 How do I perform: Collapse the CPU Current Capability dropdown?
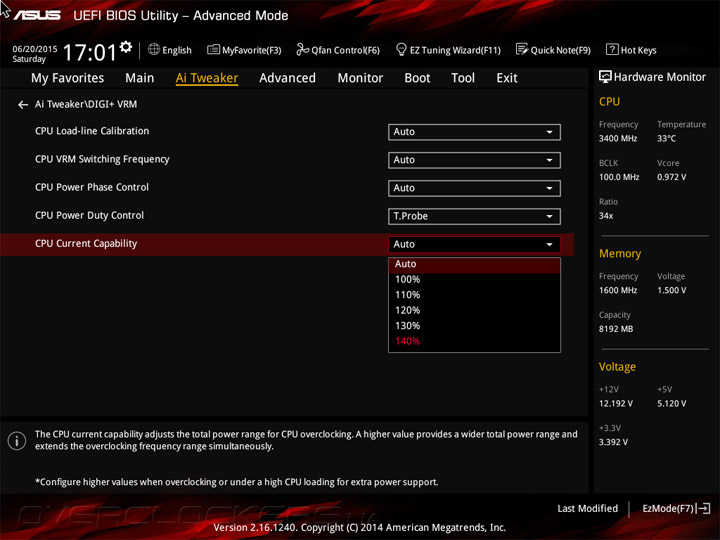pyautogui.click(x=474, y=244)
